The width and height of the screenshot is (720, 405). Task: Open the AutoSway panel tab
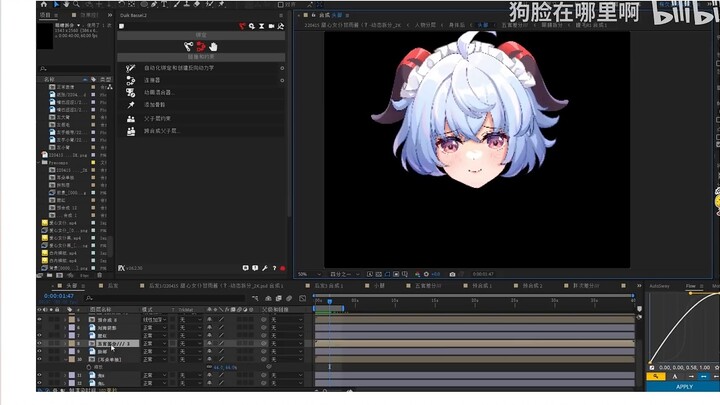click(659, 286)
